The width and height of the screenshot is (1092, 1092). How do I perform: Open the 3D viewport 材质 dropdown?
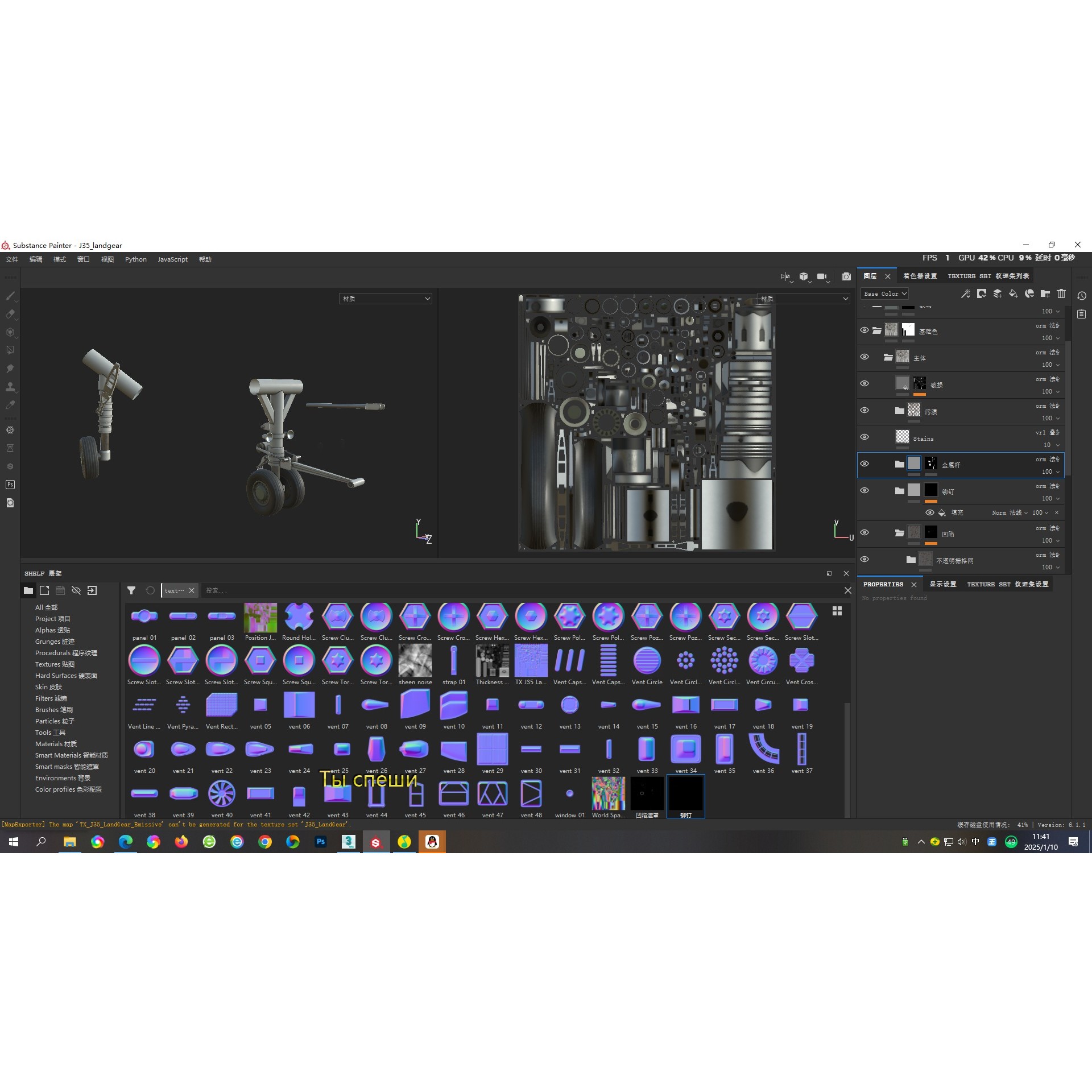click(386, 299)
